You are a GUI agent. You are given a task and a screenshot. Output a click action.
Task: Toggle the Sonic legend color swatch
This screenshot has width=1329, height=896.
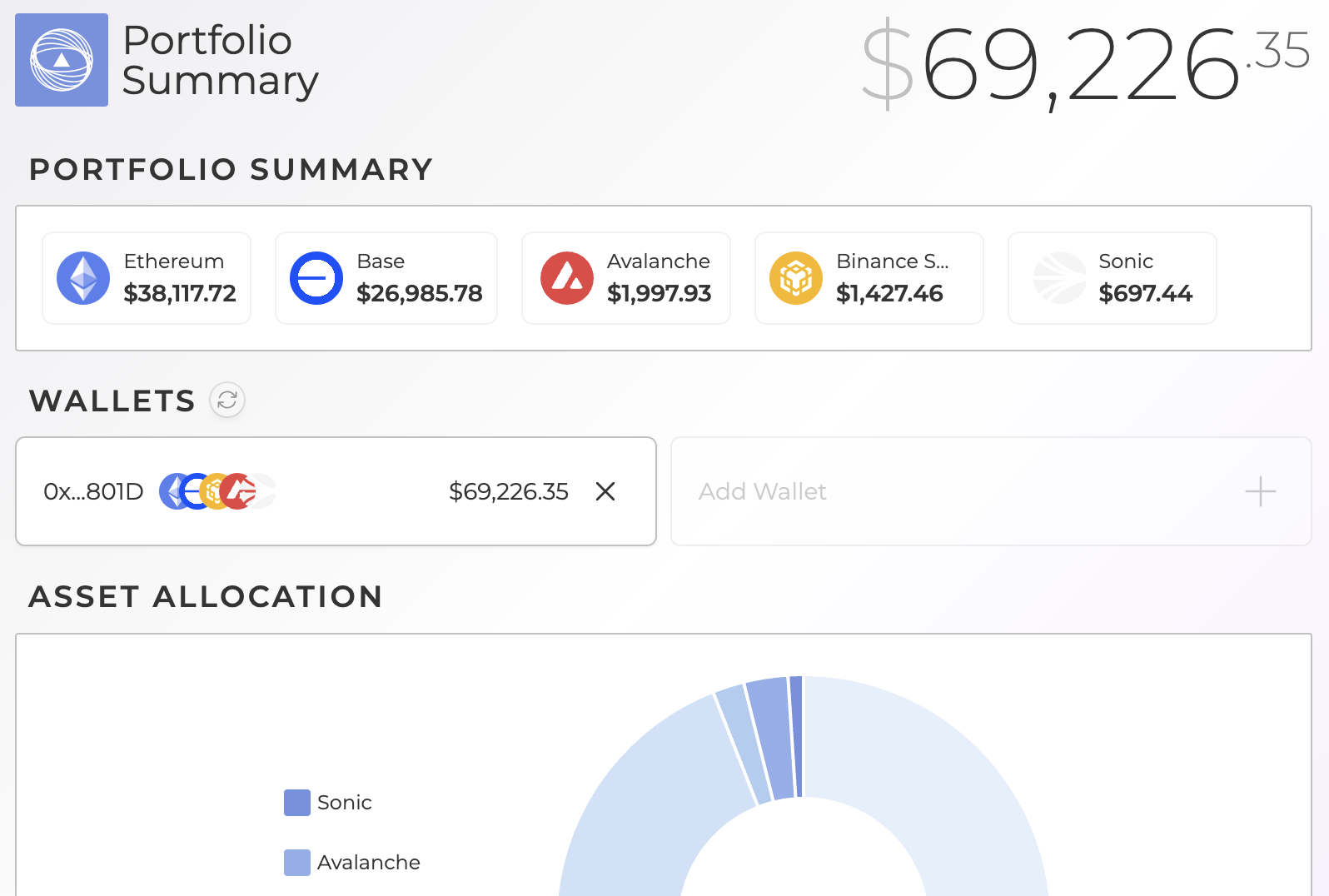pos(297,803)
